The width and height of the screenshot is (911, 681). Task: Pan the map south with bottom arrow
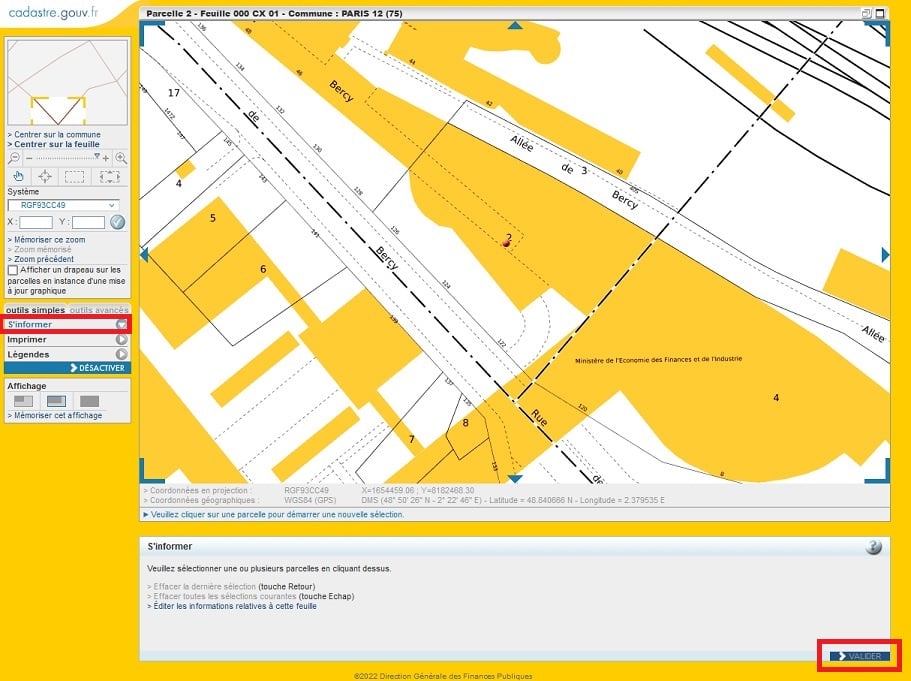(x=515, y=479)
